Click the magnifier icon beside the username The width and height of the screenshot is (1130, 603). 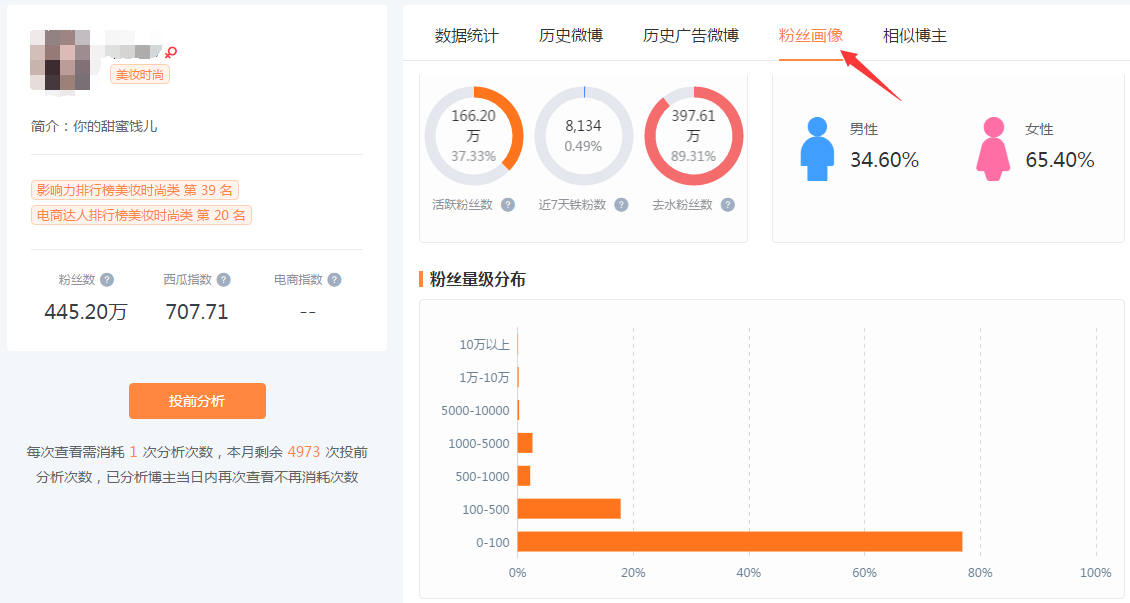(173, 51)
